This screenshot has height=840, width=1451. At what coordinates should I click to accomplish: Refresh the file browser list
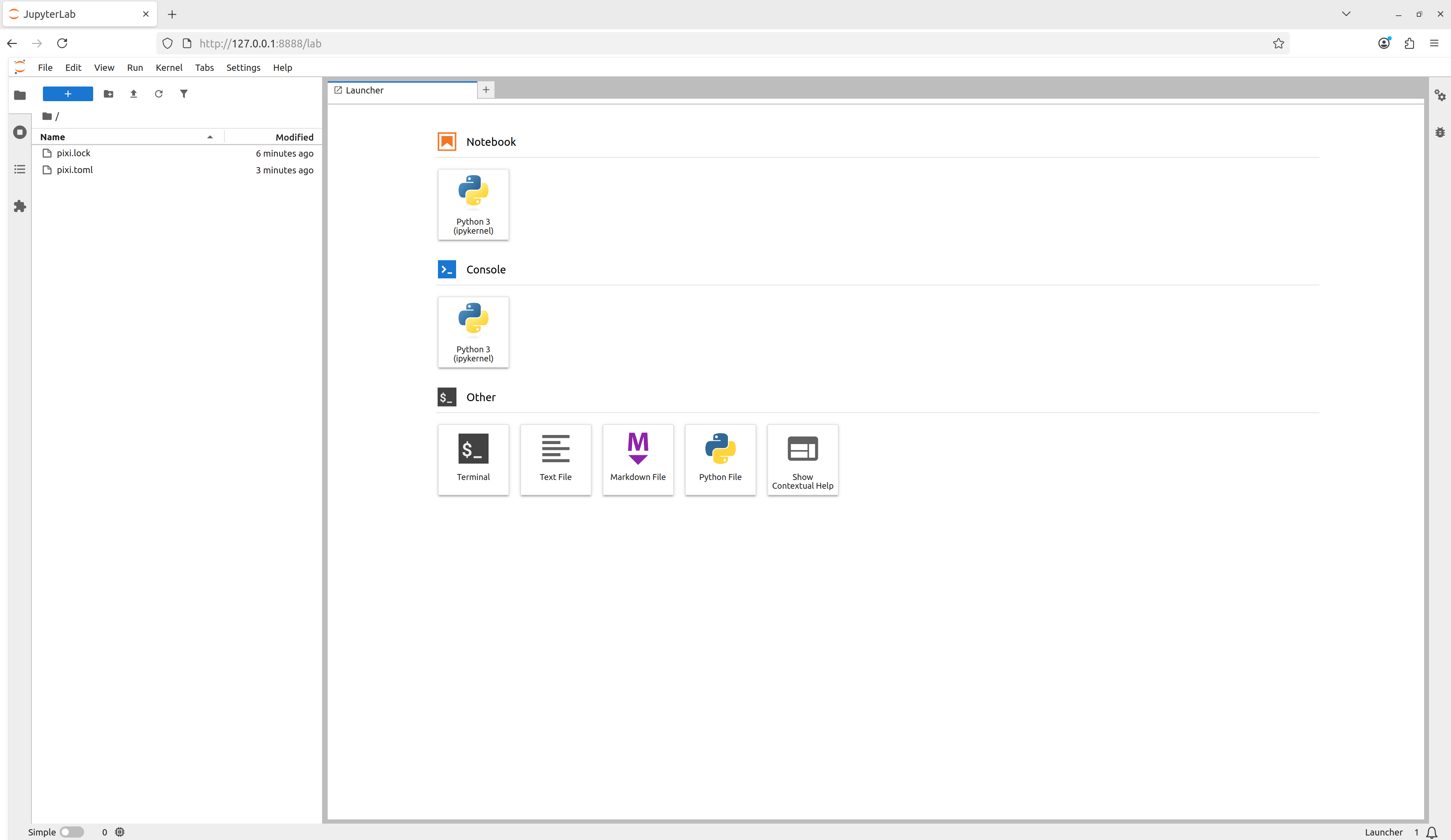158,94
